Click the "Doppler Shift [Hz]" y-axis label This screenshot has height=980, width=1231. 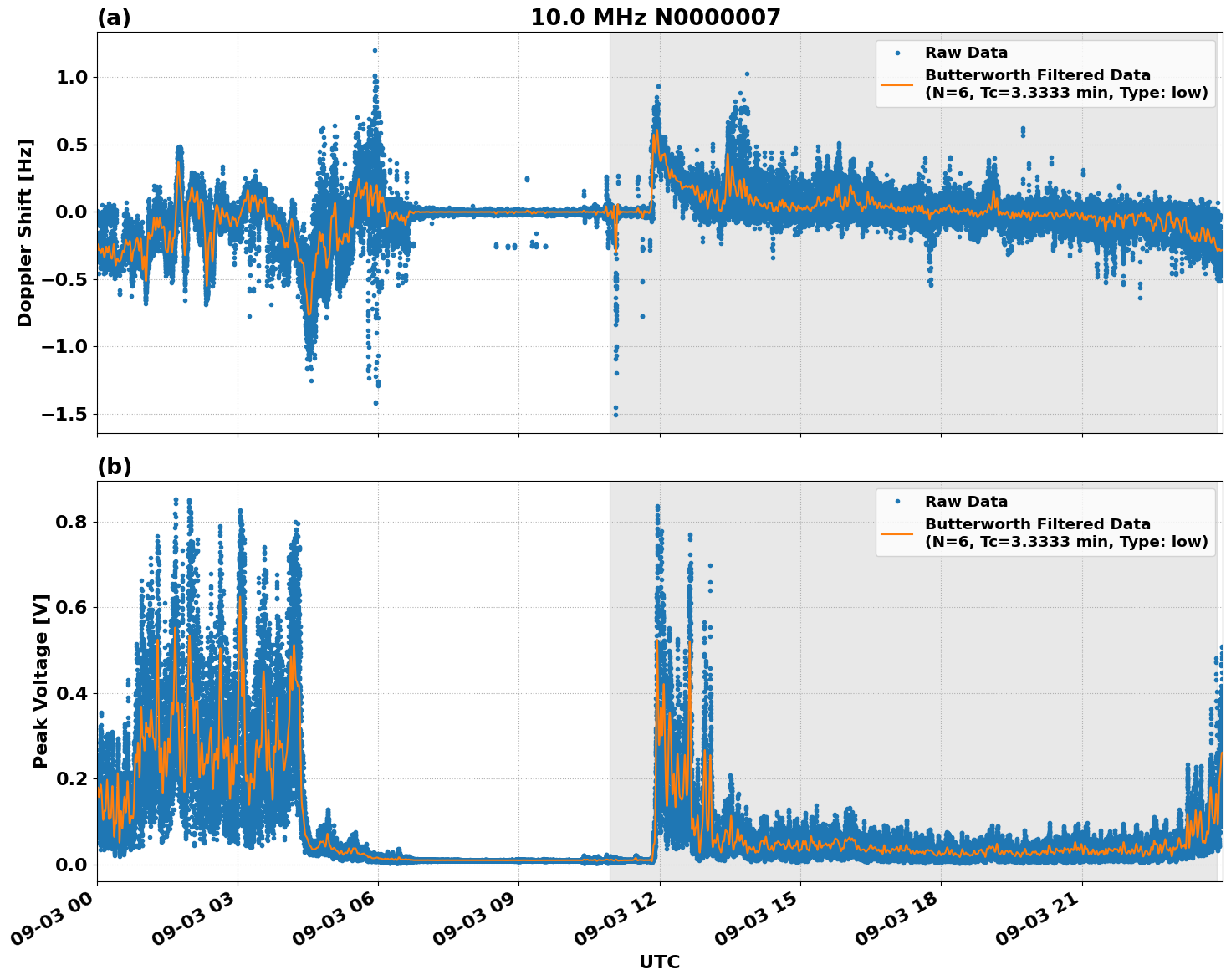point(25,232)
